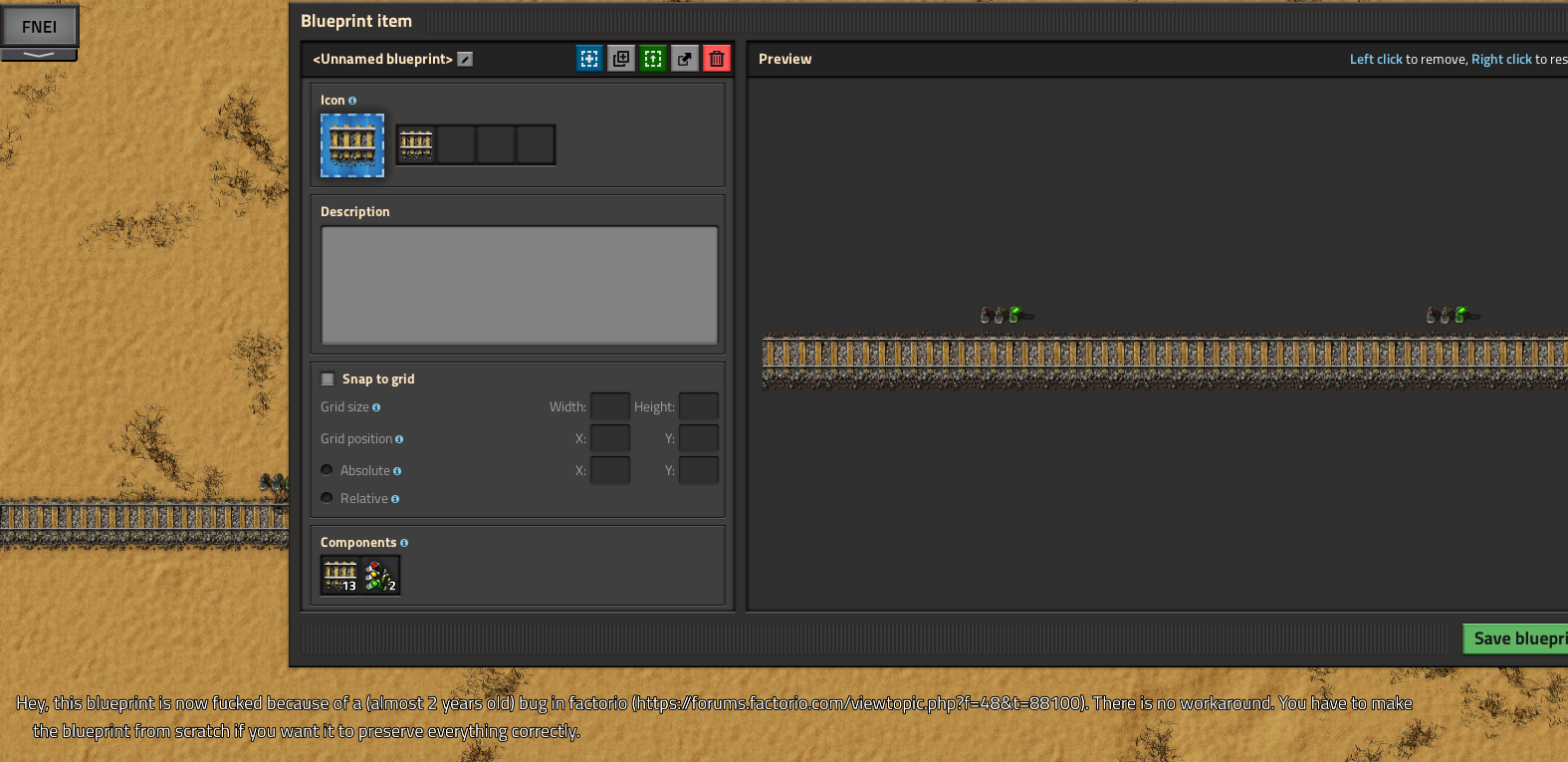Viewport: 1568px width, 762px height.
Task: Click the red trash delete icon
Action: coord(717,59)
